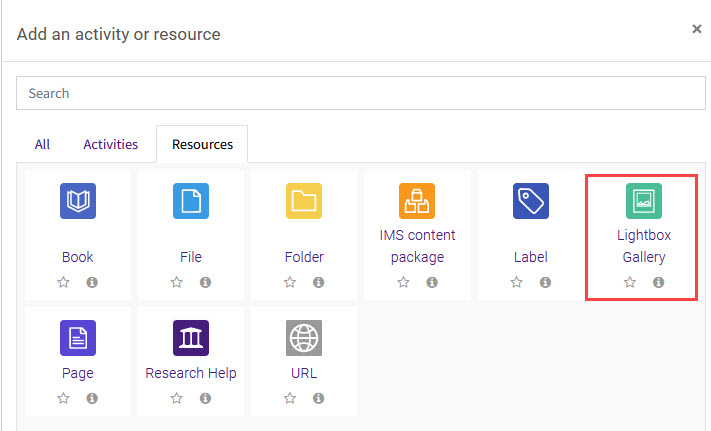711x431 pixels.
Task: Star URL as a favourite
Action: coord(290,398)
